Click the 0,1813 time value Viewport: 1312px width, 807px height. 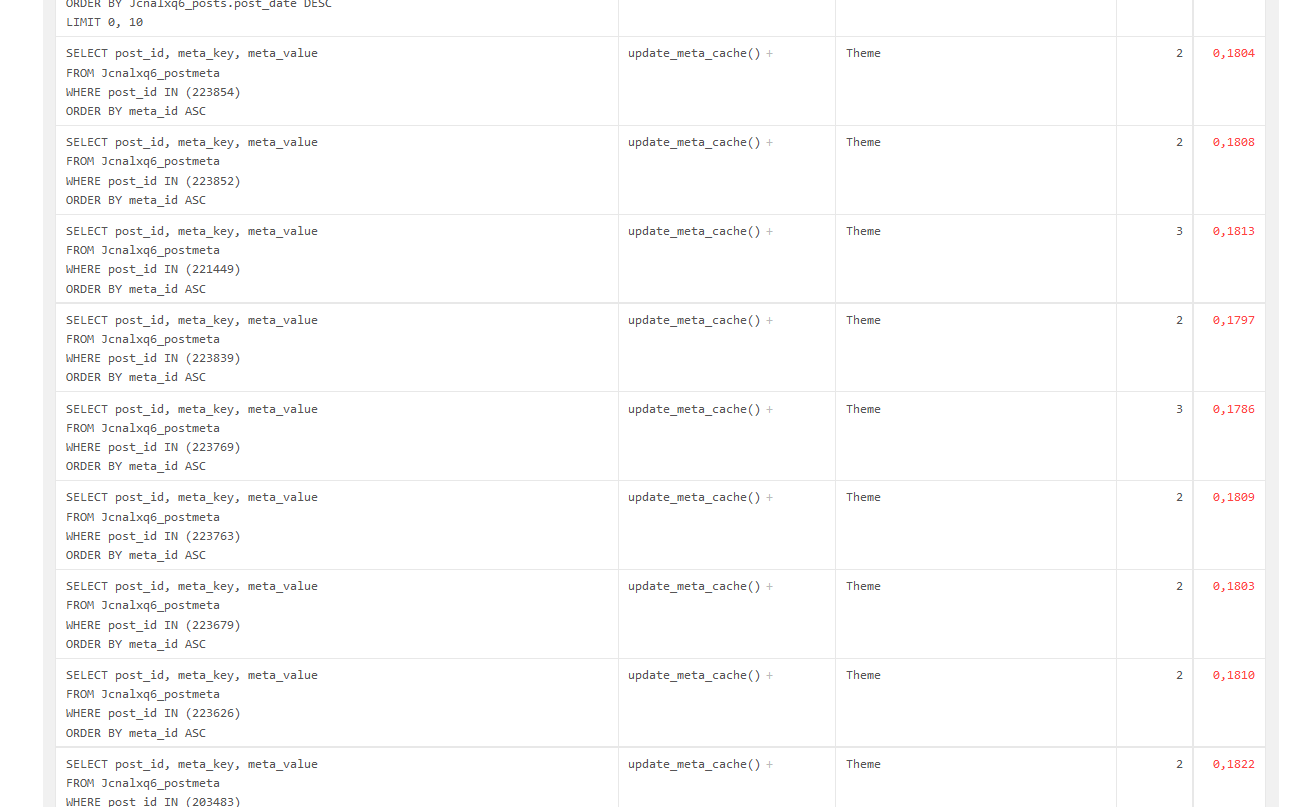click(1233, 232)
